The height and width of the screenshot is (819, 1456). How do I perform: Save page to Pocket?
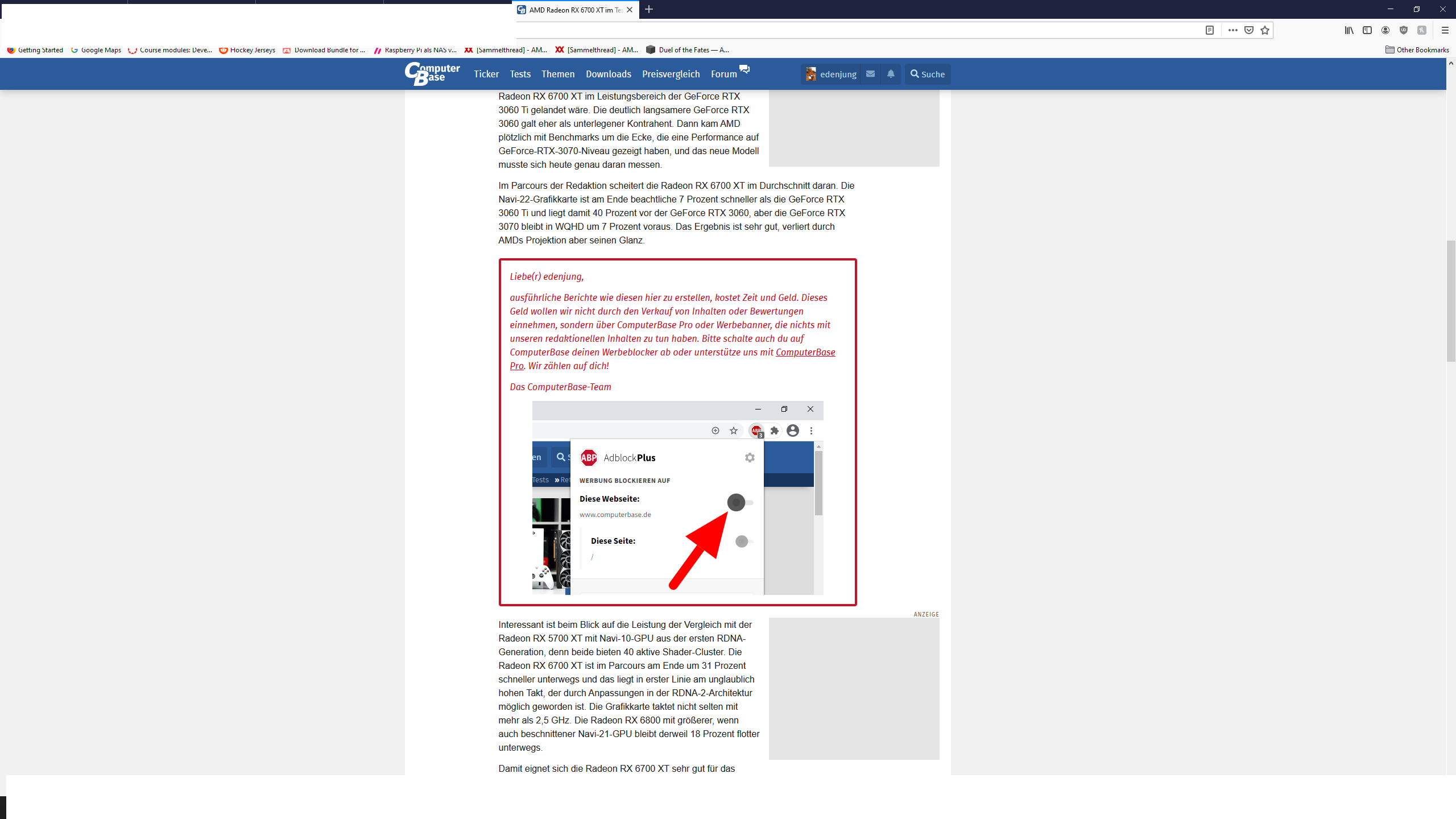click(x=1249, y=30)
